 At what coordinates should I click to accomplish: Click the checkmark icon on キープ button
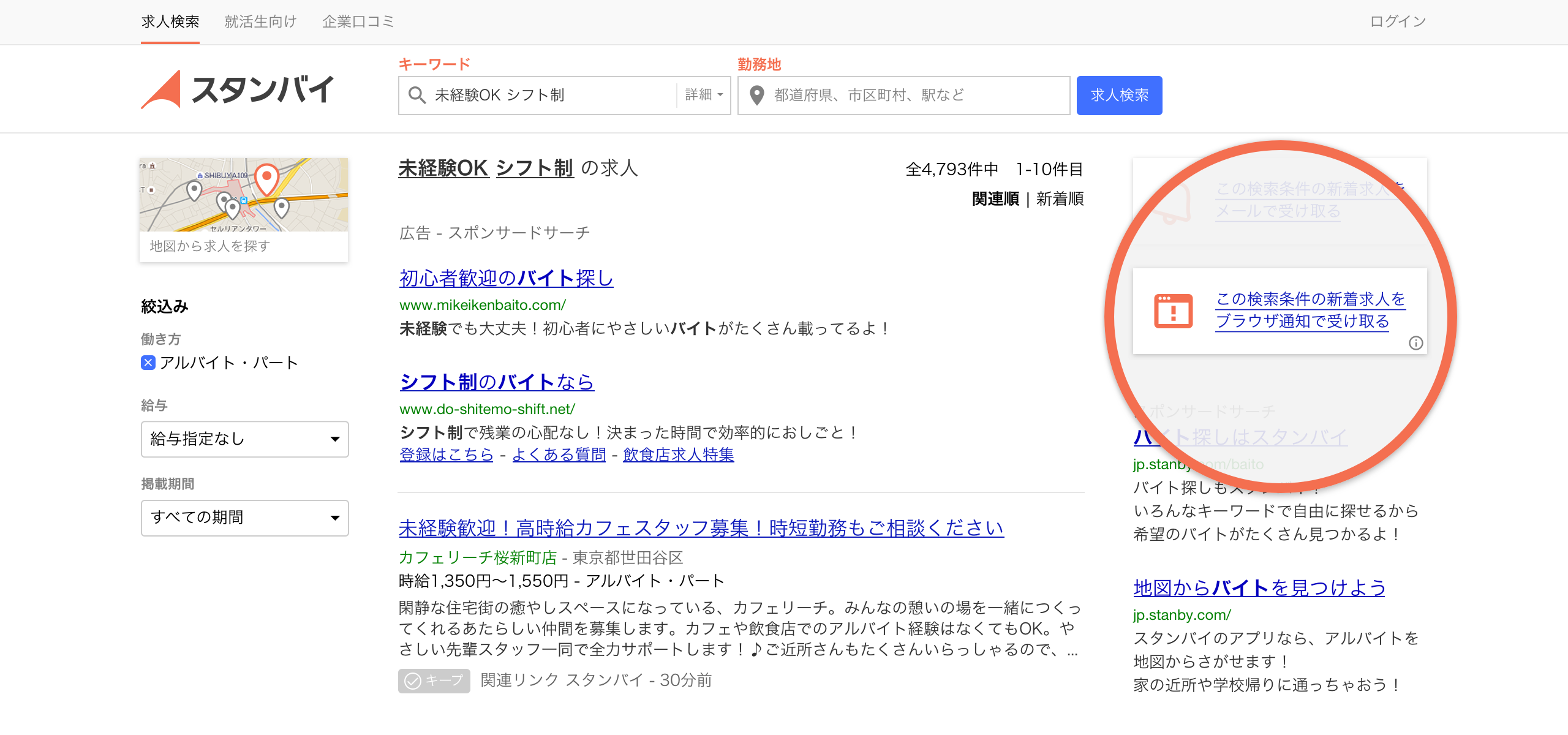(x=413, y=681)
